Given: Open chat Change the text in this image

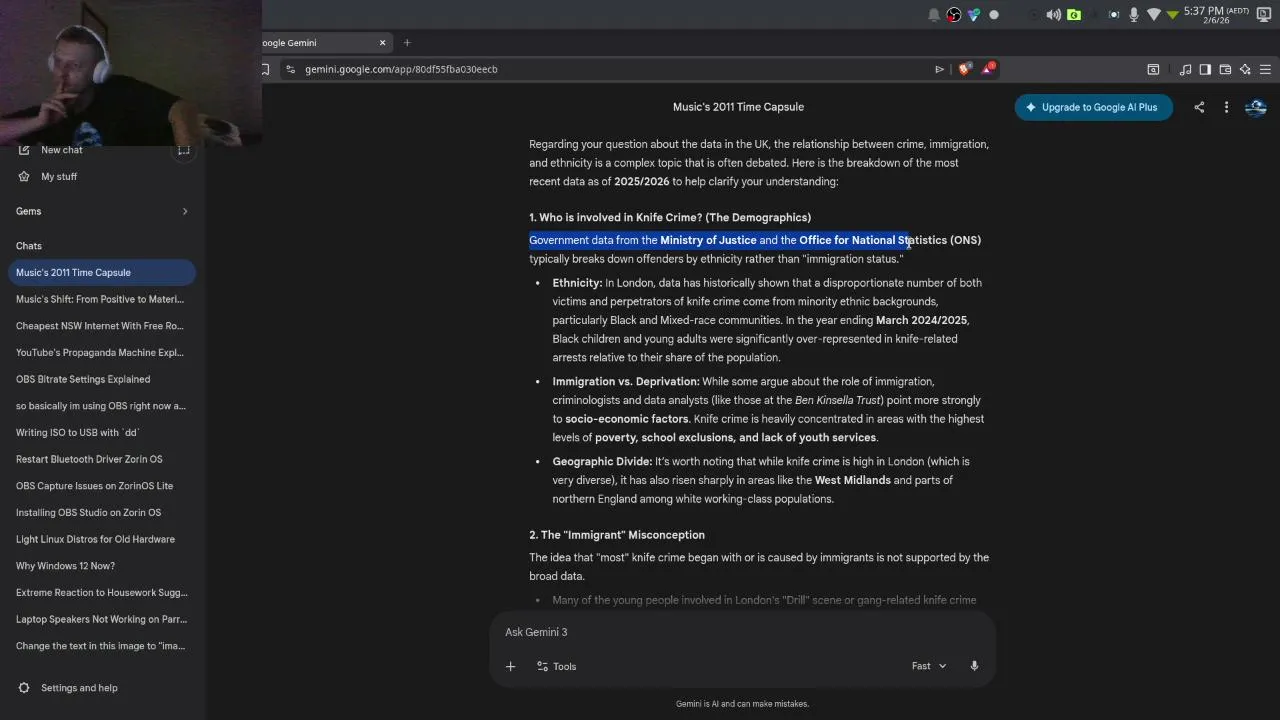Looking at the screenshot, I should tap(101, 646).
